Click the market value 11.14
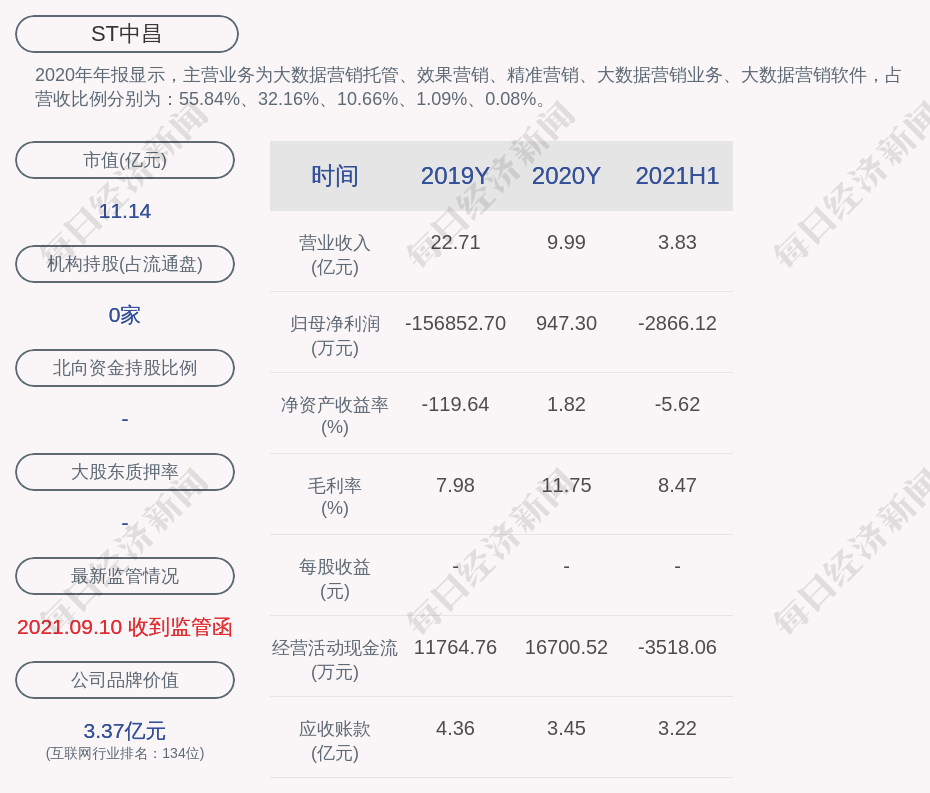The width and height of the screenshot is (930, 793). pos(125,211)
